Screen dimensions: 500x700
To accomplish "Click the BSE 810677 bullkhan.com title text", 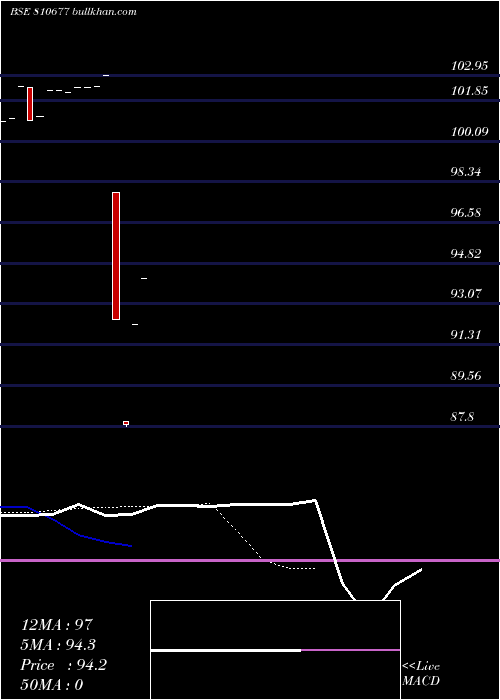I will click(x=73, y=12).
